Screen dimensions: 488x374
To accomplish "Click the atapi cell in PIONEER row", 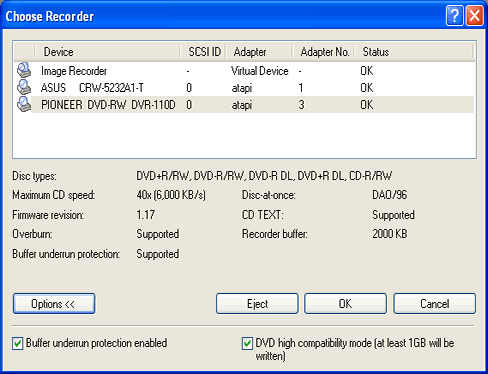I will (x=242, y=105).
